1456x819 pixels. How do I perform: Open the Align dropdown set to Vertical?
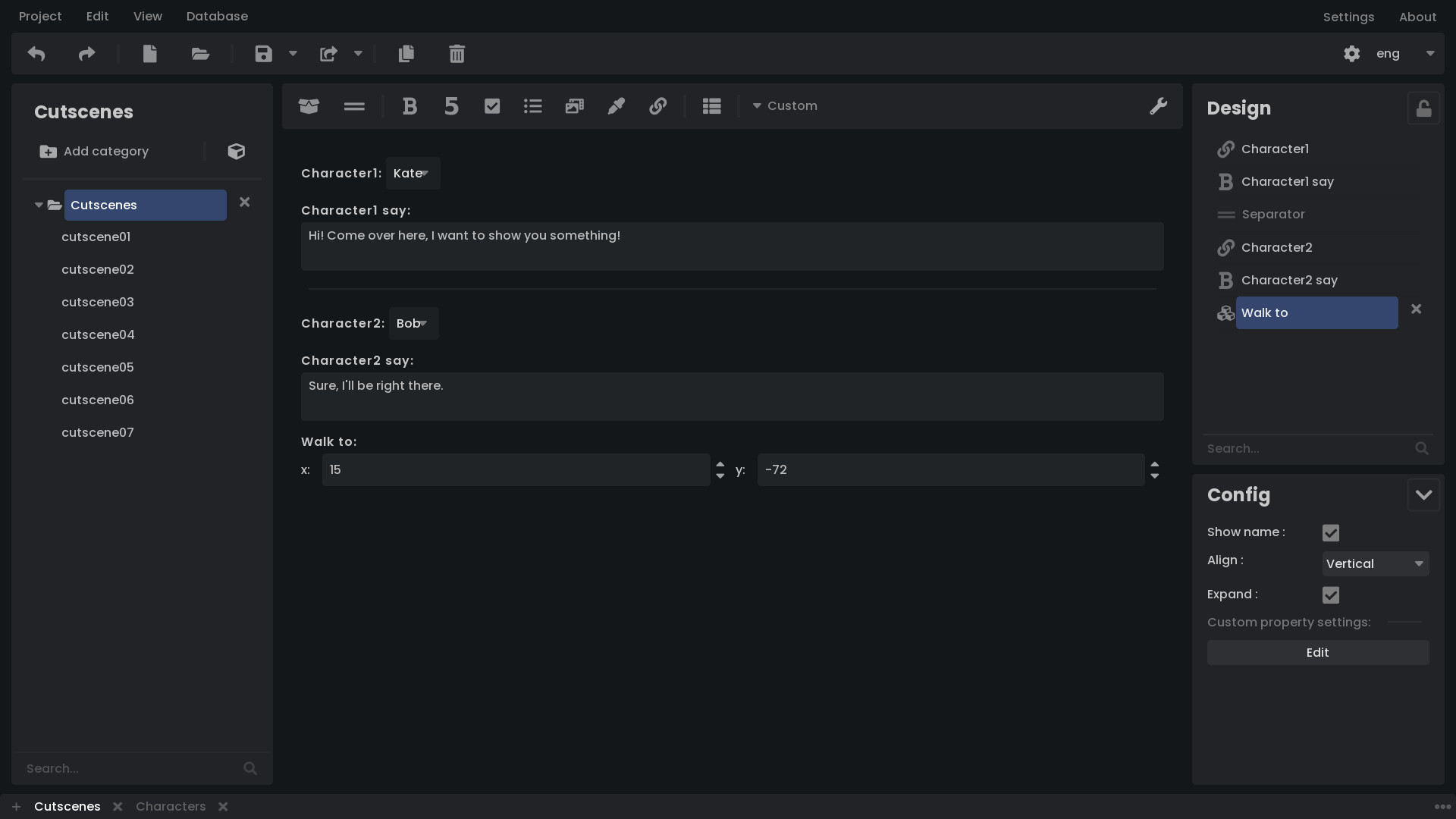pyautogui.click(x=1374, y=563)
